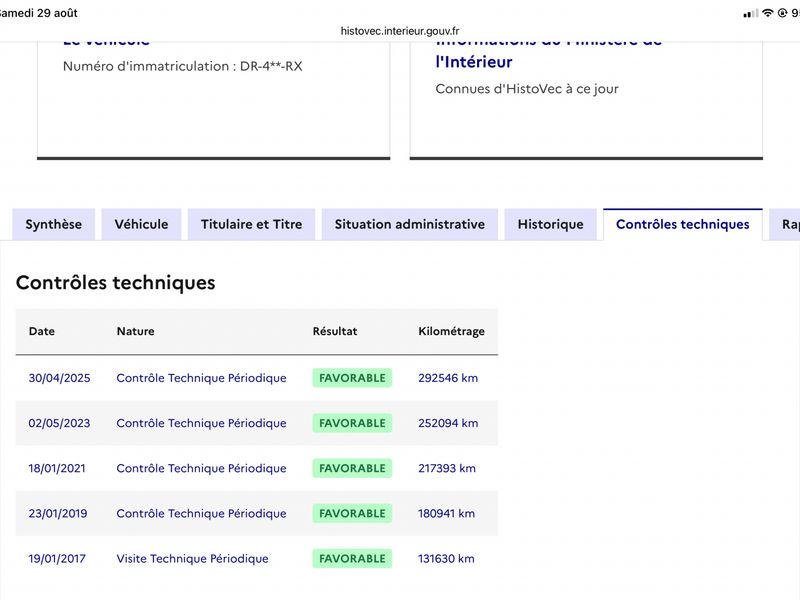
Task: Click the Numéro d'immatriculation DR-4**-RX text
Action: (x=183, y=66)
